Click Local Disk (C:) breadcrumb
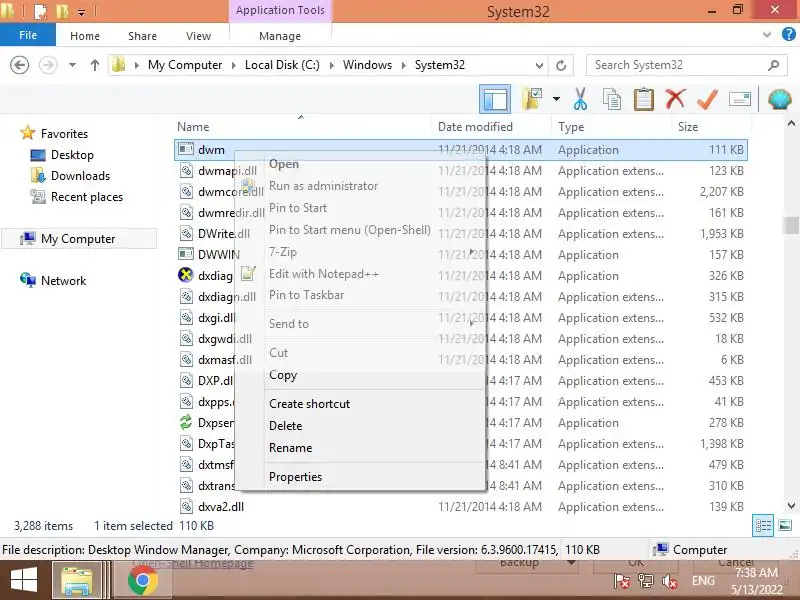The image size is (800, 600). [x=282, y=65]
